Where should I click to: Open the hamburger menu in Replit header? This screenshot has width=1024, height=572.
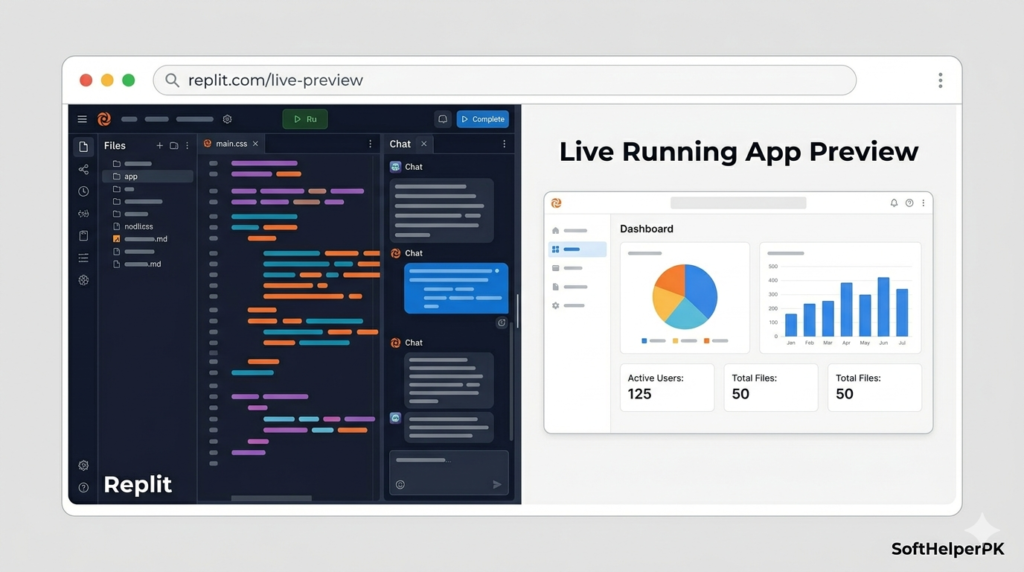82,119
